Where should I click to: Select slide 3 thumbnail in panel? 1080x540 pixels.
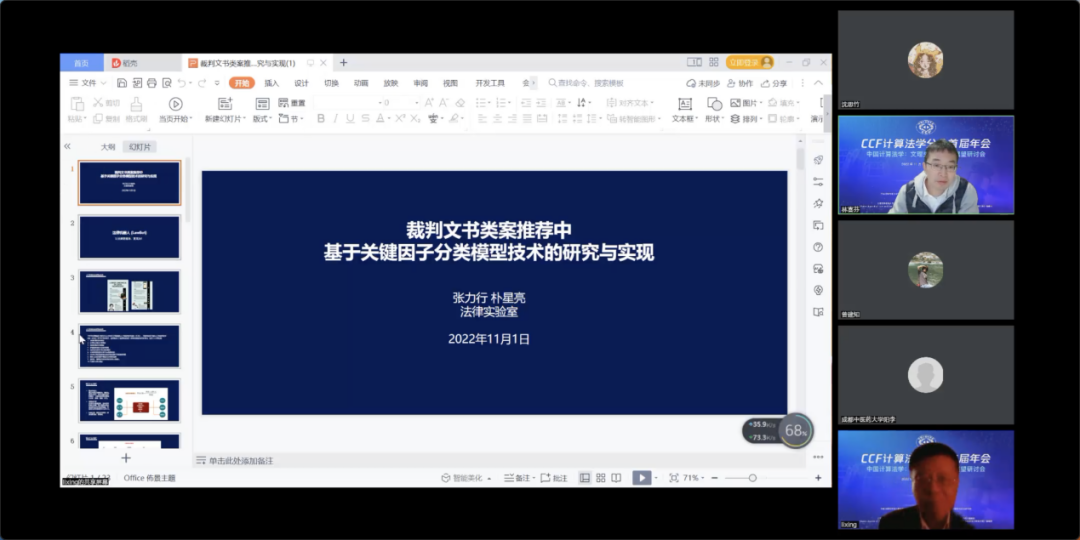tap(129, 292)
